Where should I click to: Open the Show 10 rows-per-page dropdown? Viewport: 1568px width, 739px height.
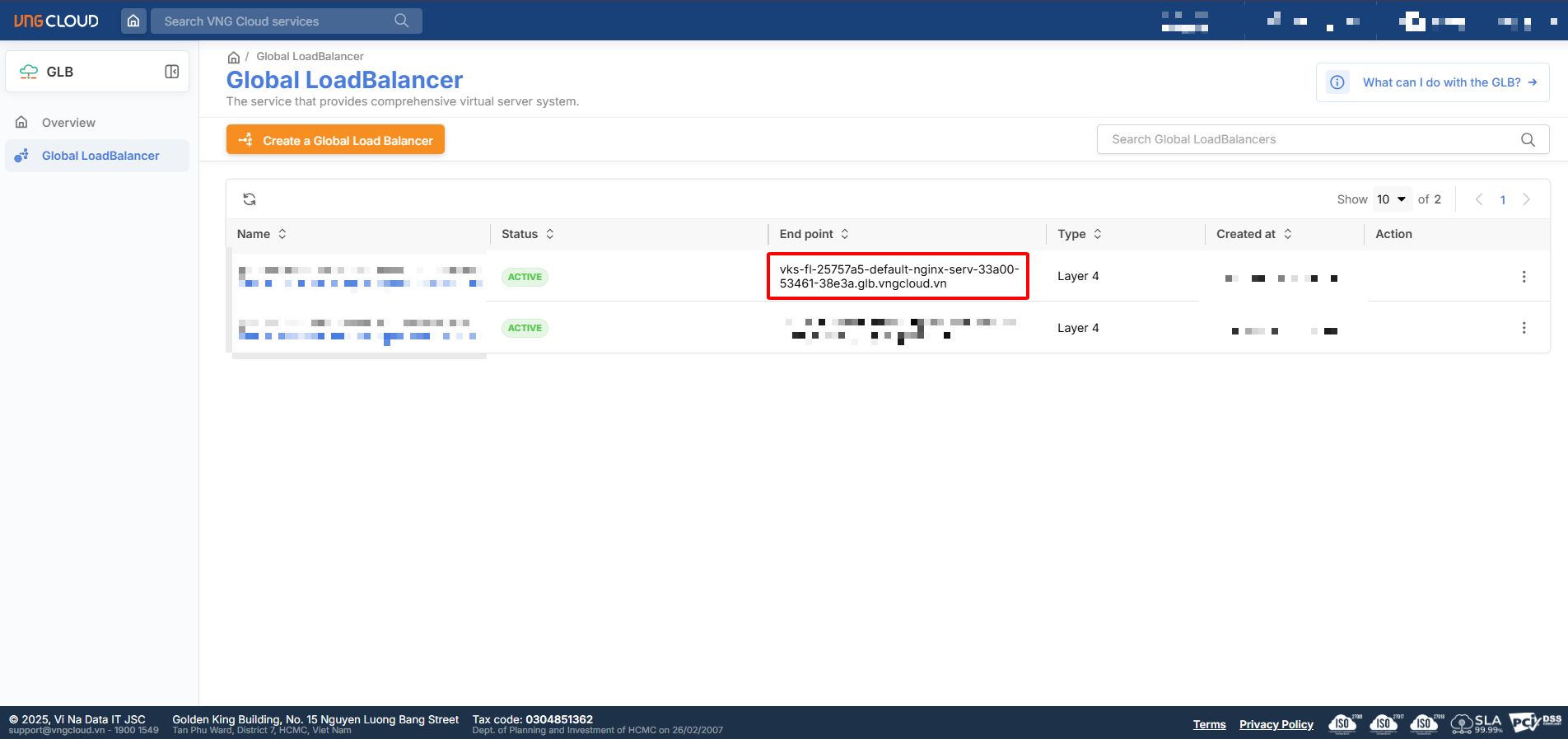tap(1391, 199)
